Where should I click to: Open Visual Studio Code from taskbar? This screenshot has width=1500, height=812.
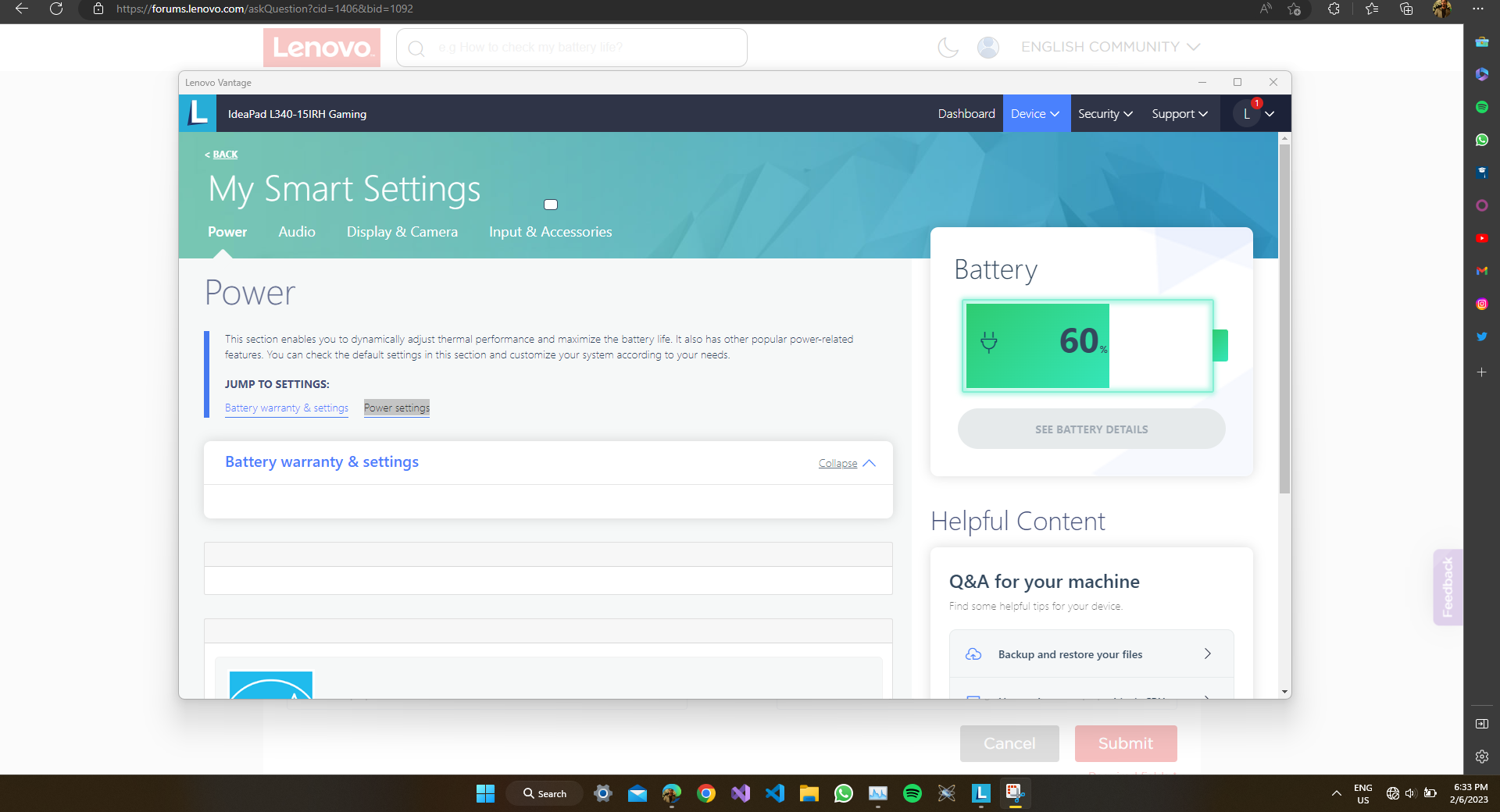(774, 793)
